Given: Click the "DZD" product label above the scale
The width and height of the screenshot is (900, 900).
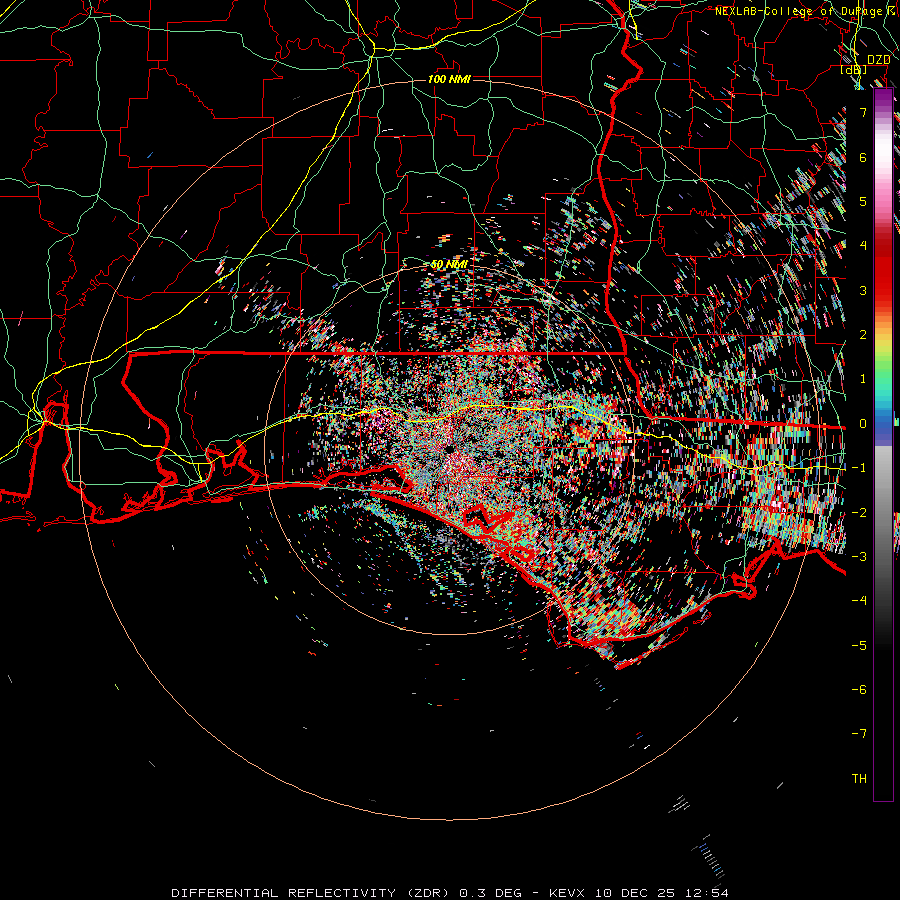Looking at the screenshot, I should (878, 60).
